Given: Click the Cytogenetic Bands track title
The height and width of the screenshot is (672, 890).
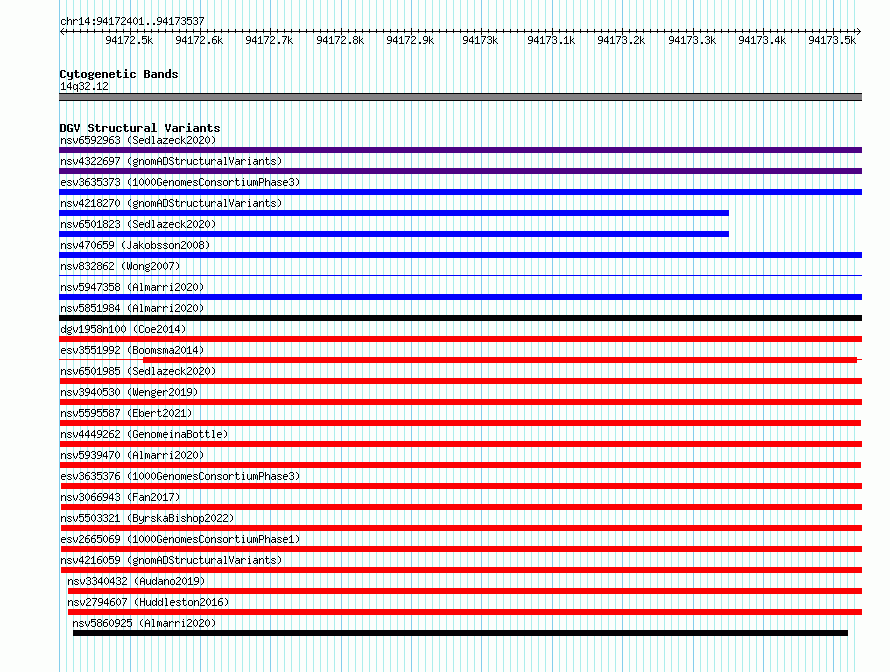Looking at the screenshot, I should (119, 74).
